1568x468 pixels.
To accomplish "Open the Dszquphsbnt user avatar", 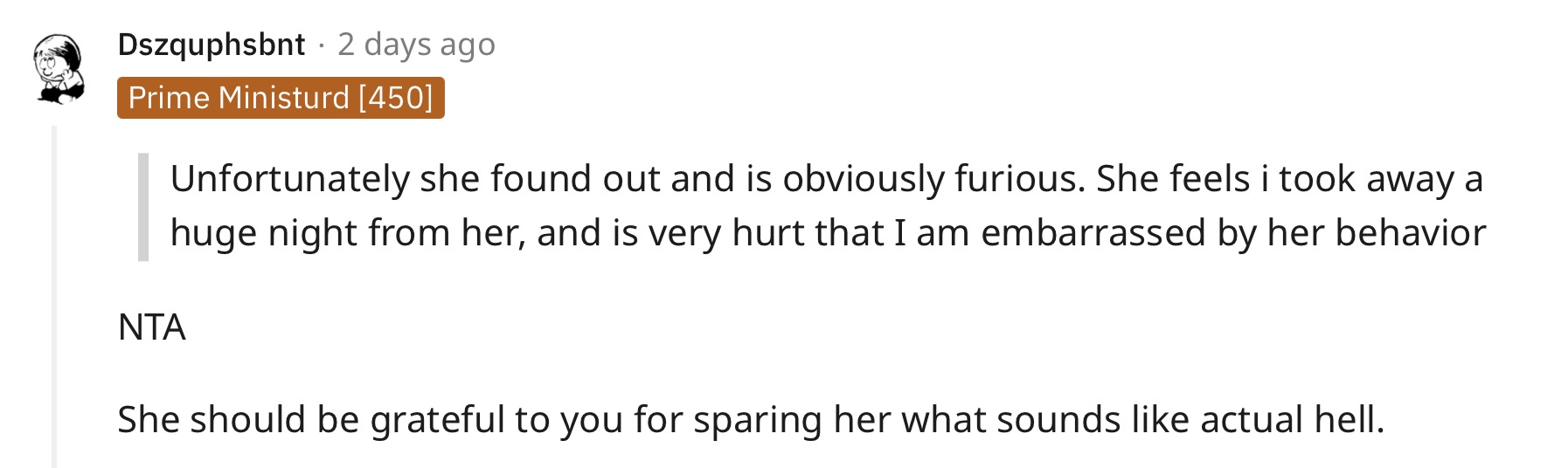I will click(x=59, y=68).
